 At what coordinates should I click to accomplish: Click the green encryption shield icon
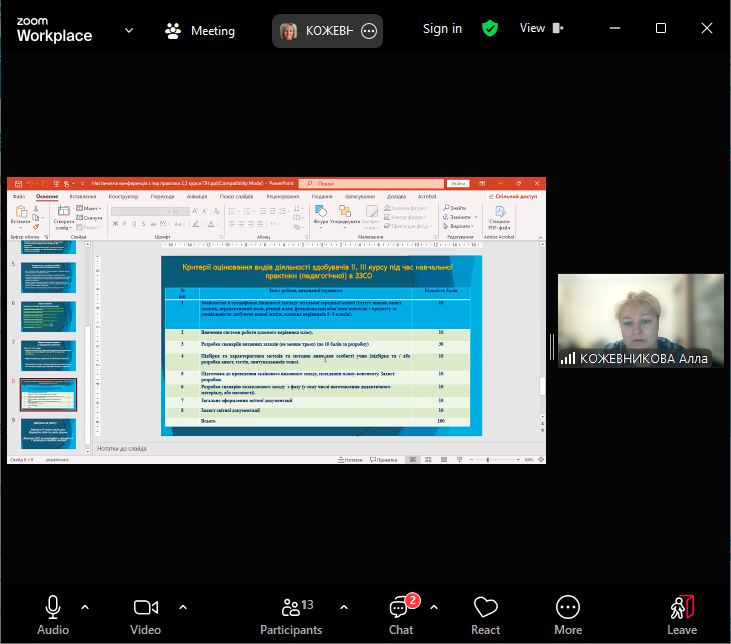pos(490,29)
